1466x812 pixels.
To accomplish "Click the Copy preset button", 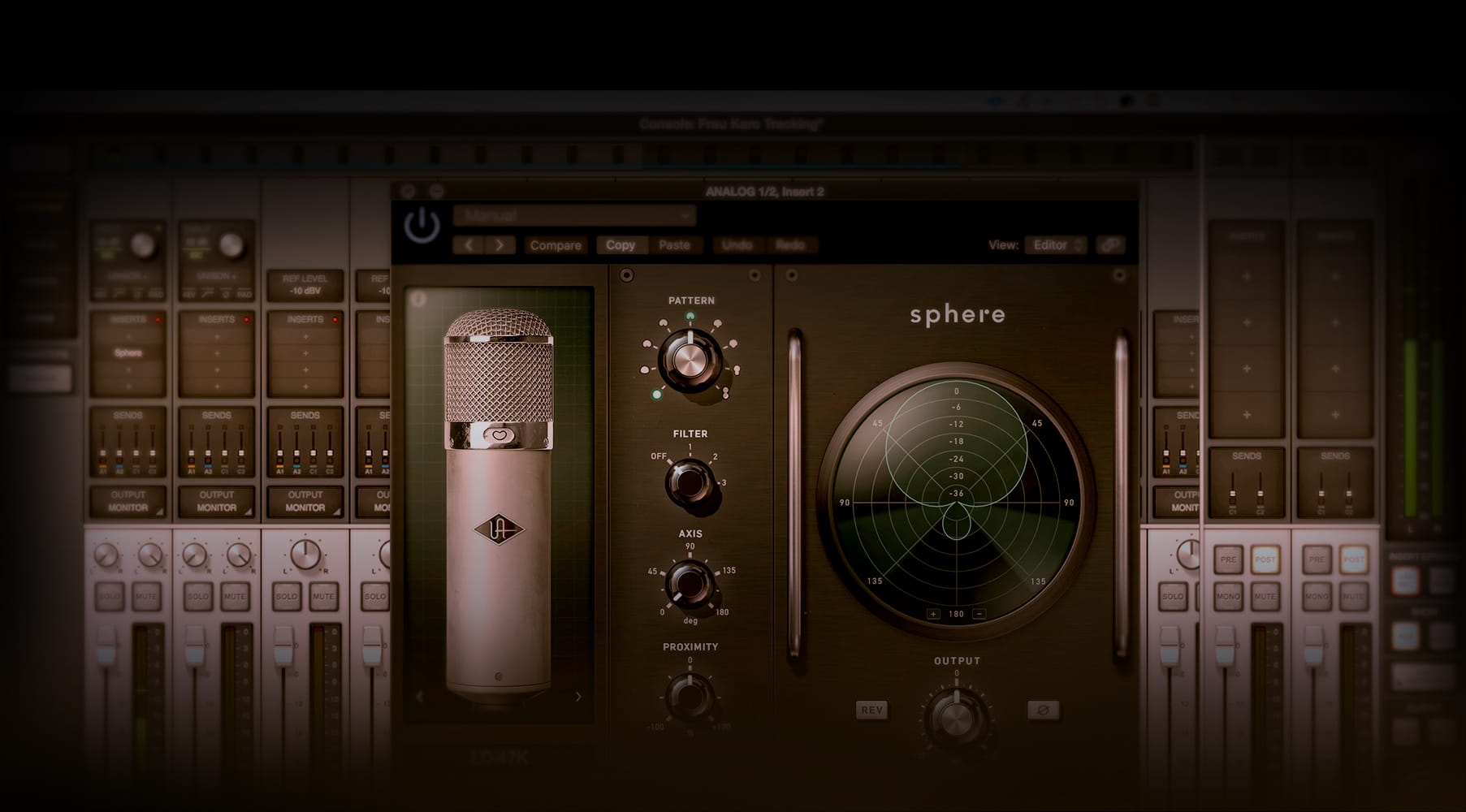I will (x=621, y=244).
